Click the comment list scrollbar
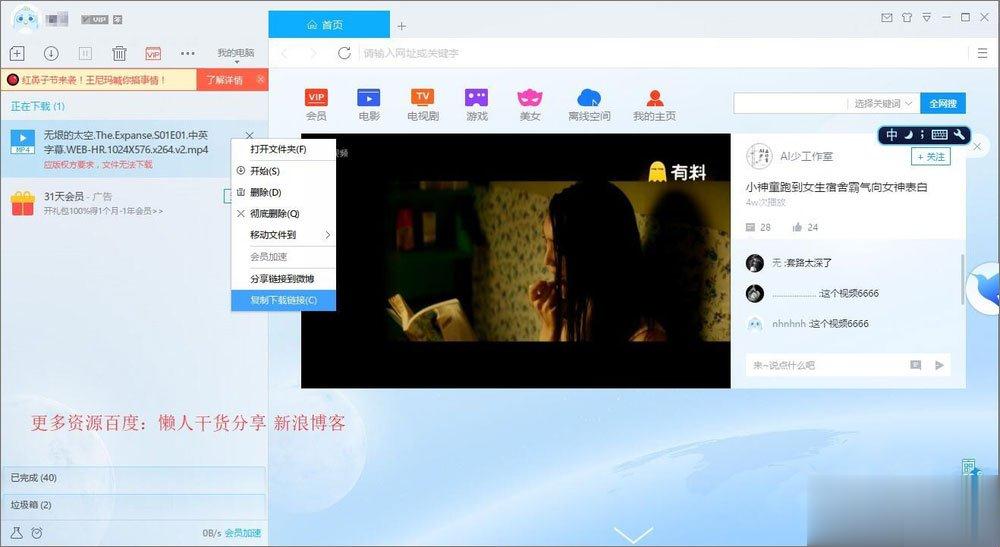 click(962, 279)
